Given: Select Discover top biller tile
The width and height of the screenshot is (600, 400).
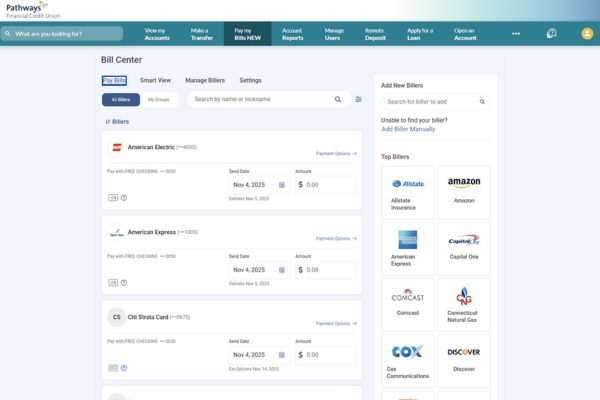Looking at the screenshot, I should point(464,361).
